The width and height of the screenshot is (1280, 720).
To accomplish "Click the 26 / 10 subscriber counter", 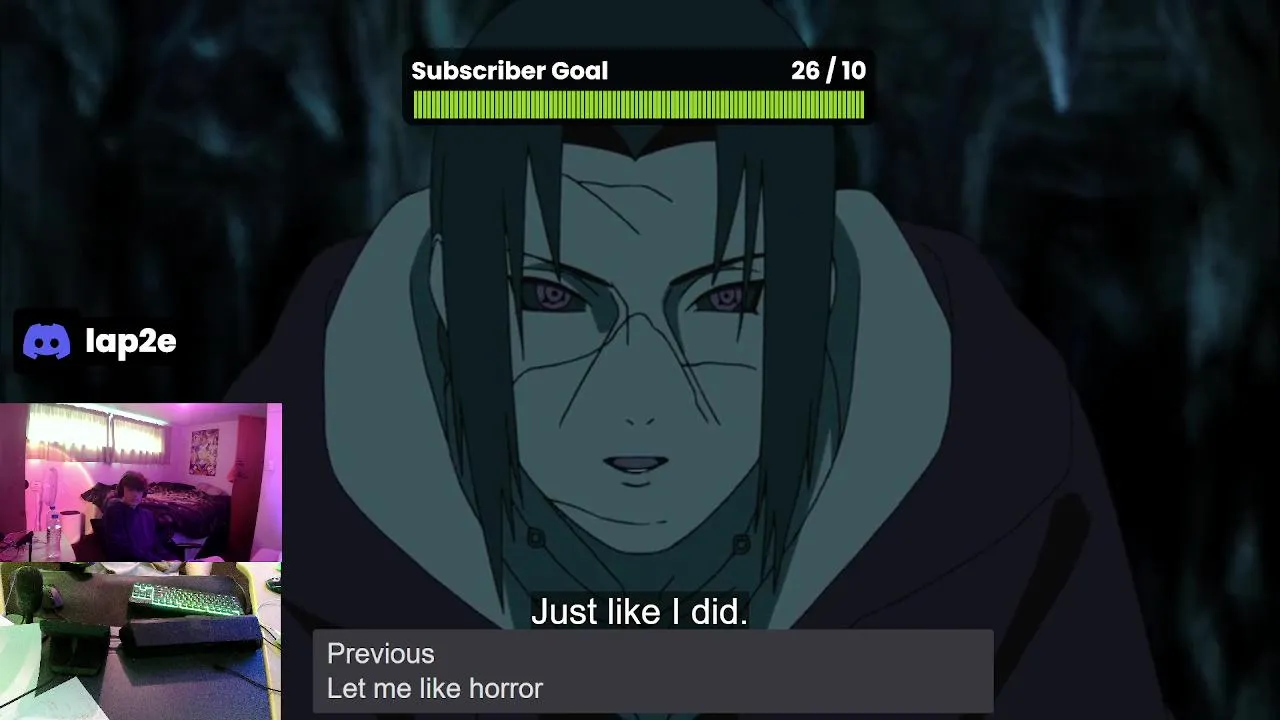I will pyautogui.click(x=828, y=71).
